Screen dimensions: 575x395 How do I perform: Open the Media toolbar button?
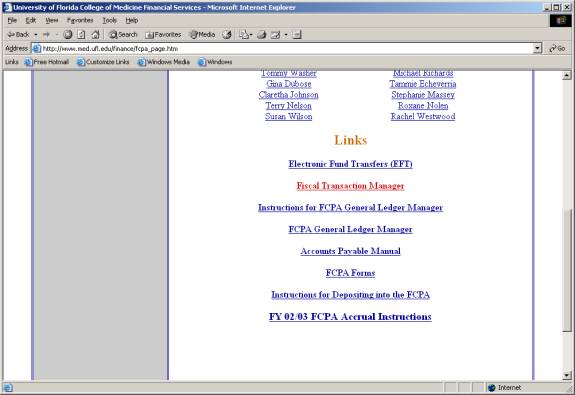point(202,34)
